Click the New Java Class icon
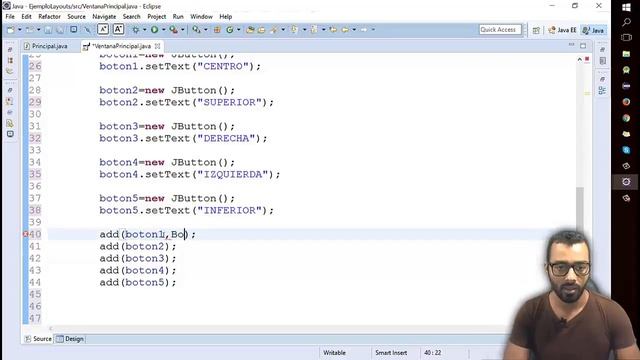This screenshot has height=360, width=640. coord(230,30)
